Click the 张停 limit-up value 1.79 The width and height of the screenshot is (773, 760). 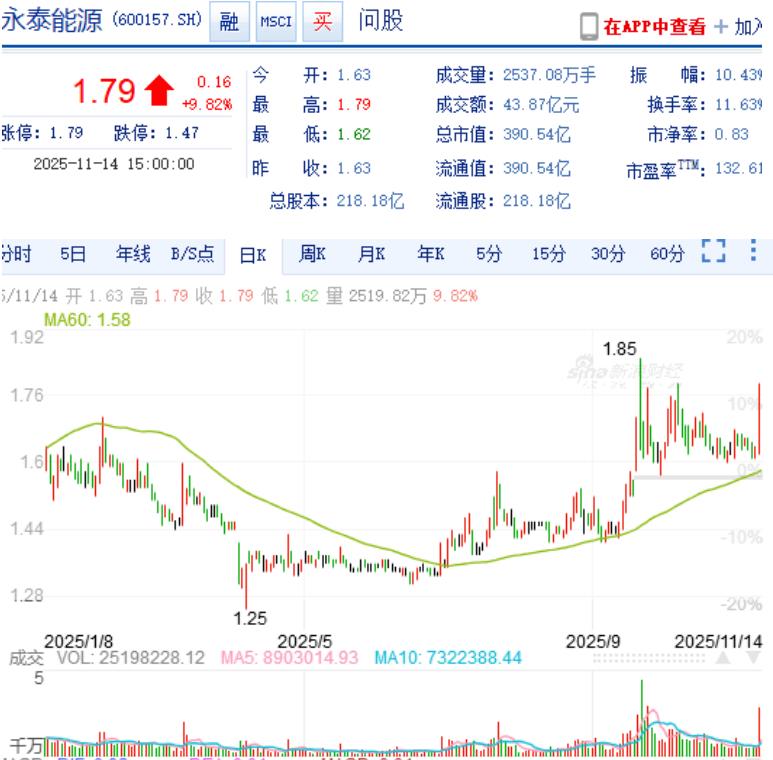coord(66,133)
